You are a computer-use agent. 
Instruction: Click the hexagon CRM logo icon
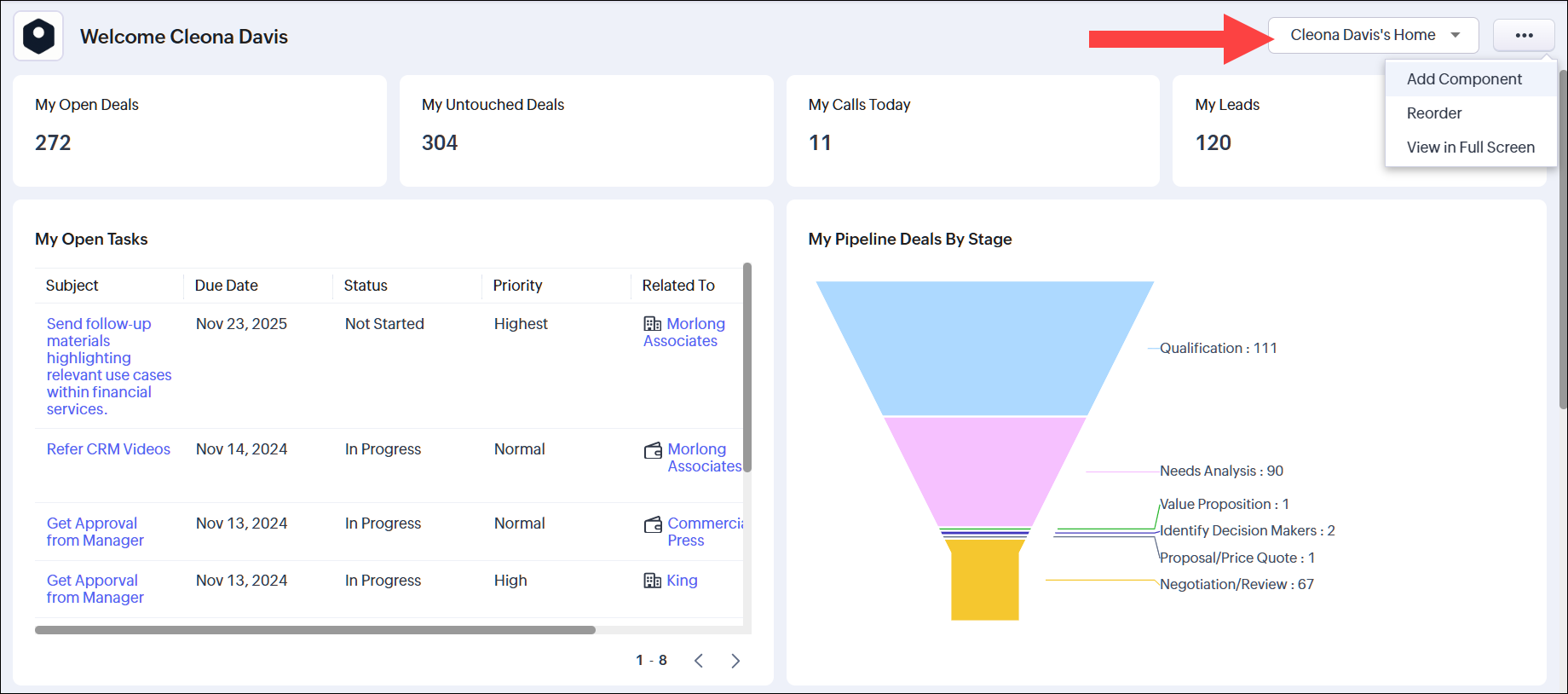tap(38, 37)
